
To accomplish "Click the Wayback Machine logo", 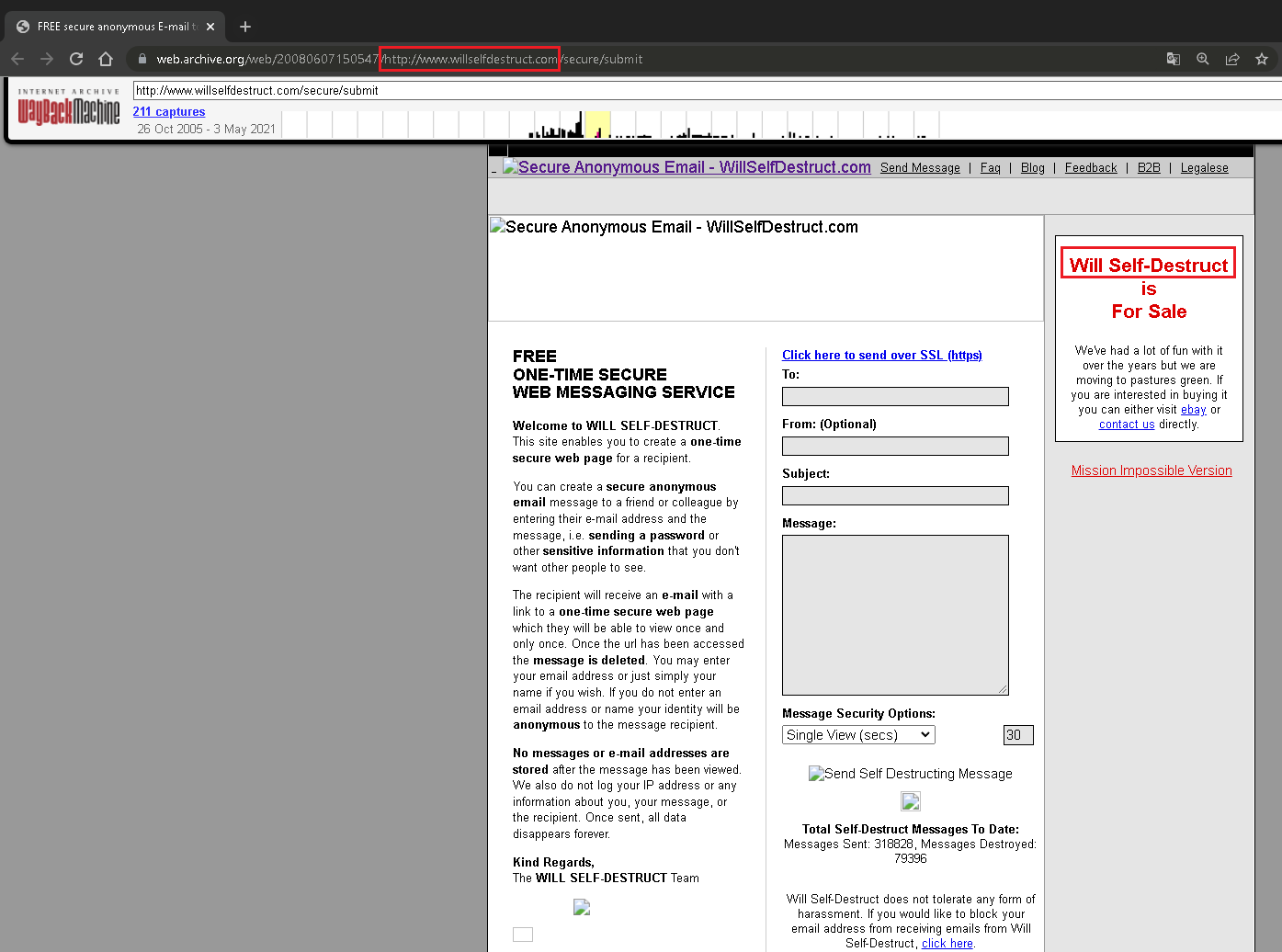I will point(69,107).
